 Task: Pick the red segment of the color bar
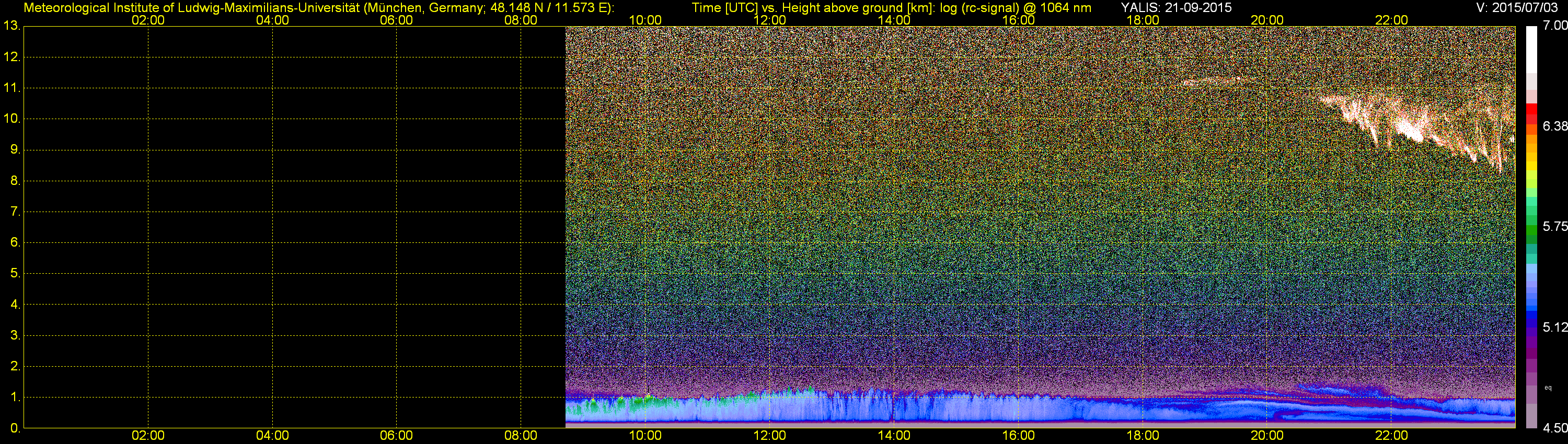[1531, 109]
